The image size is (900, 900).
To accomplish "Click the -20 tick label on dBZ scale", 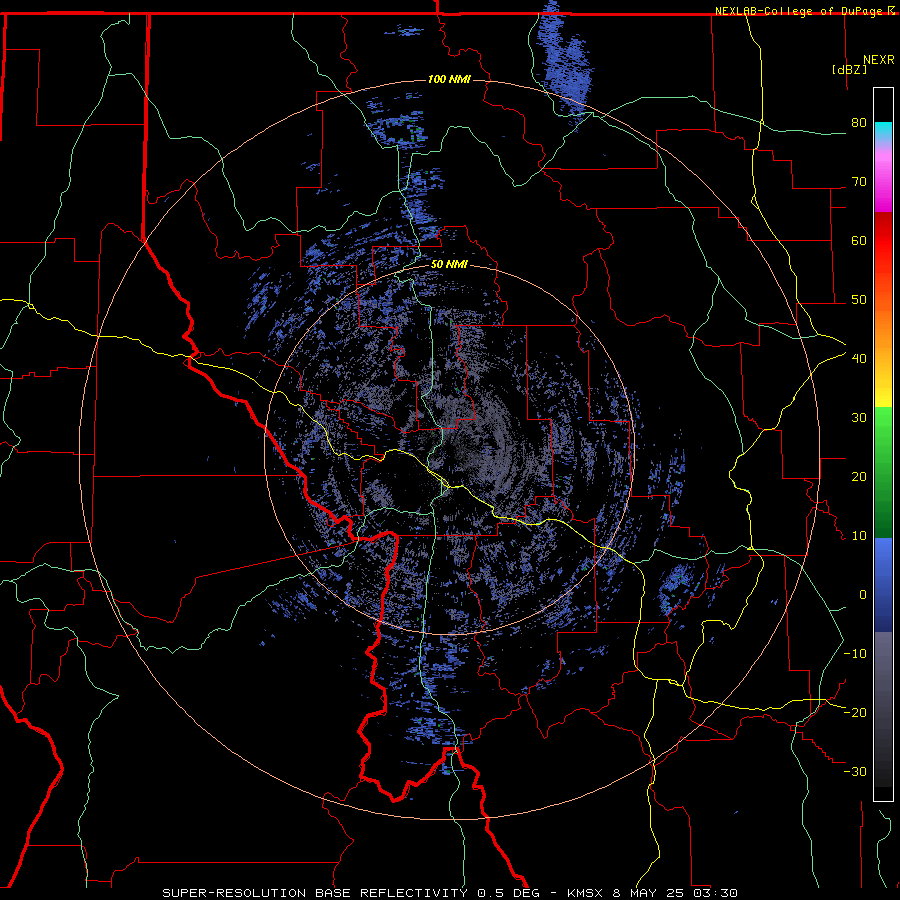I will (855, 712).
